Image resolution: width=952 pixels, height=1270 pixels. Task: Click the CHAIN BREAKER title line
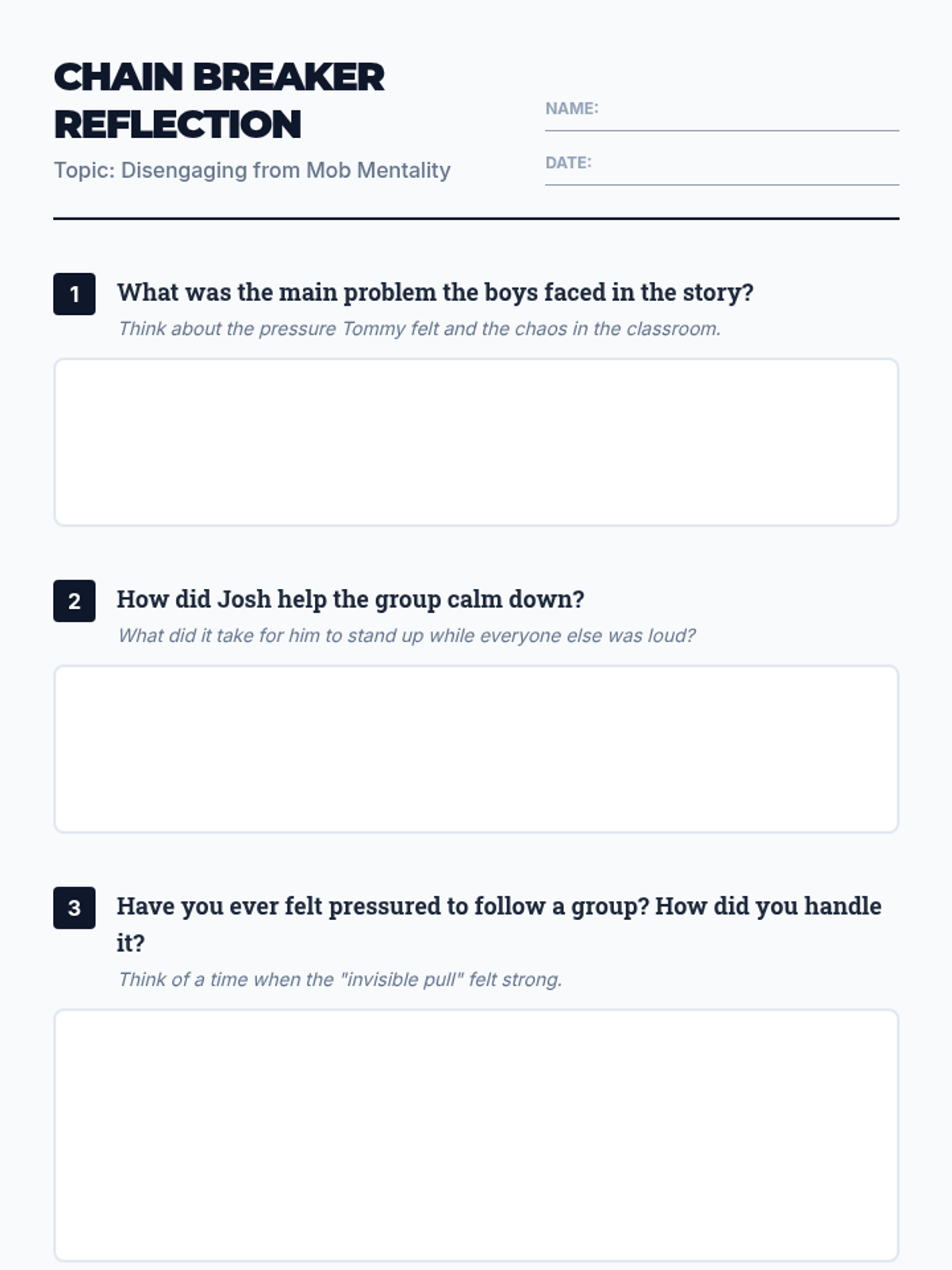(219, 78)
